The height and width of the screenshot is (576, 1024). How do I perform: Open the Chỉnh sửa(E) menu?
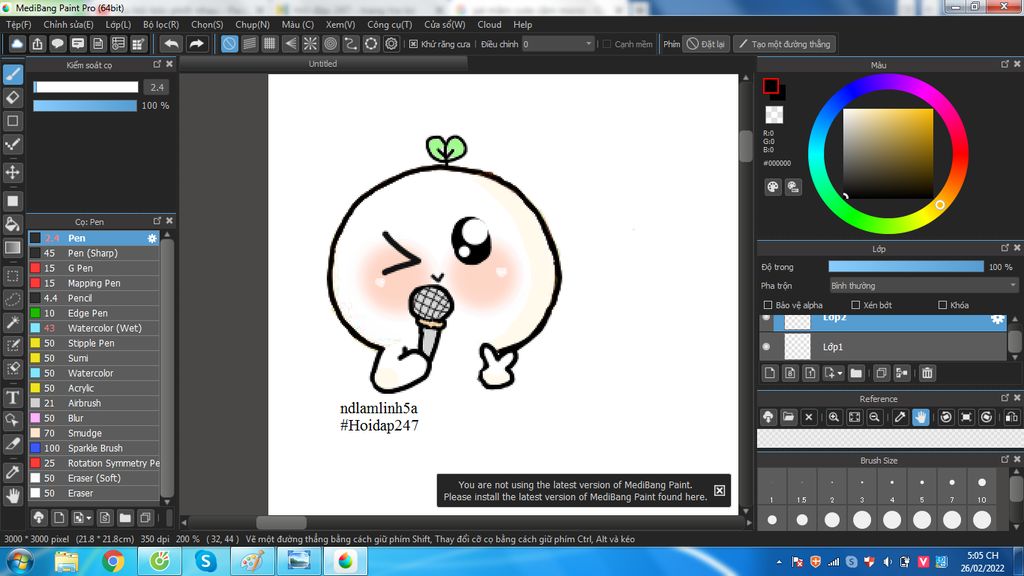click(68, 24)
